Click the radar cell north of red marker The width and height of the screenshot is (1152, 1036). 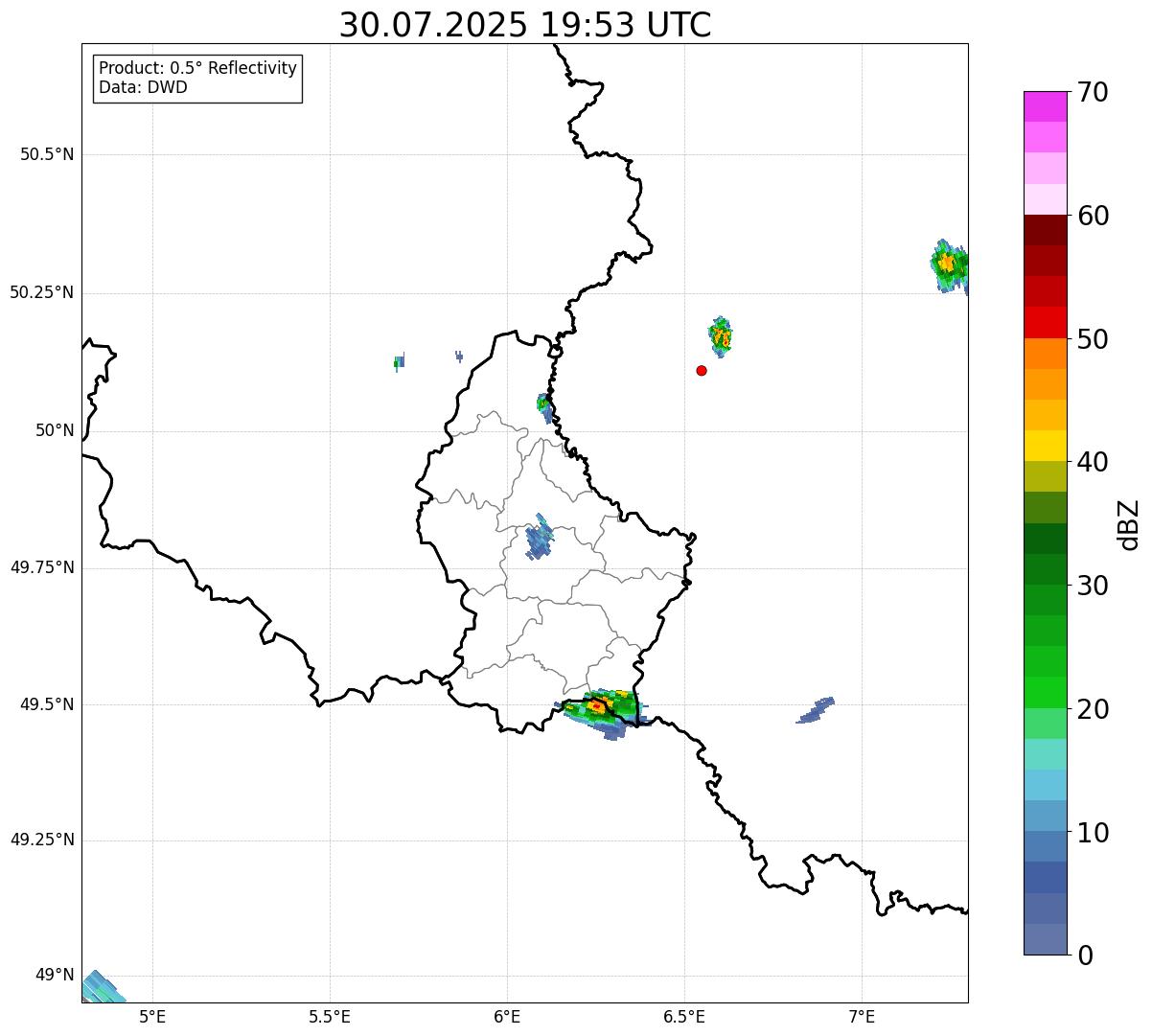(x=721, y=335)
